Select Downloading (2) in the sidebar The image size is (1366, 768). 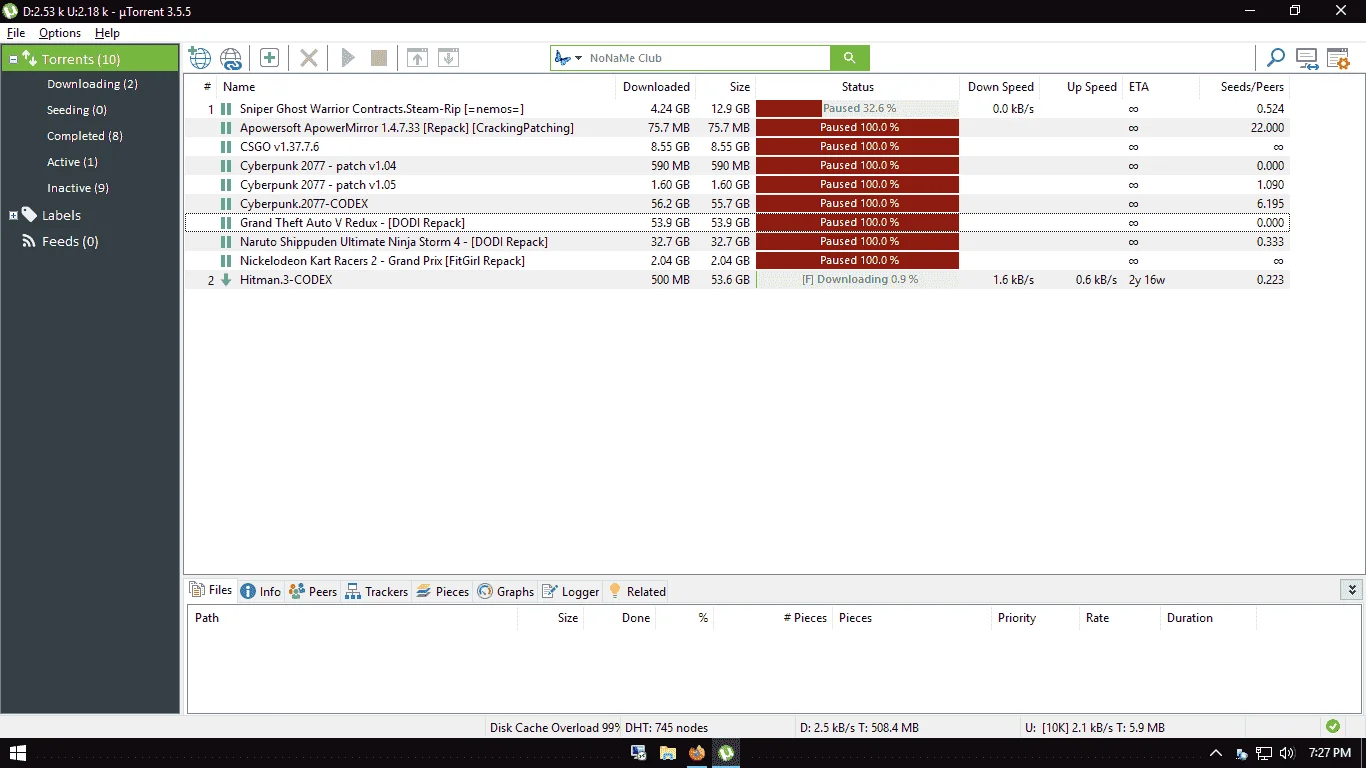click(92, 84)
